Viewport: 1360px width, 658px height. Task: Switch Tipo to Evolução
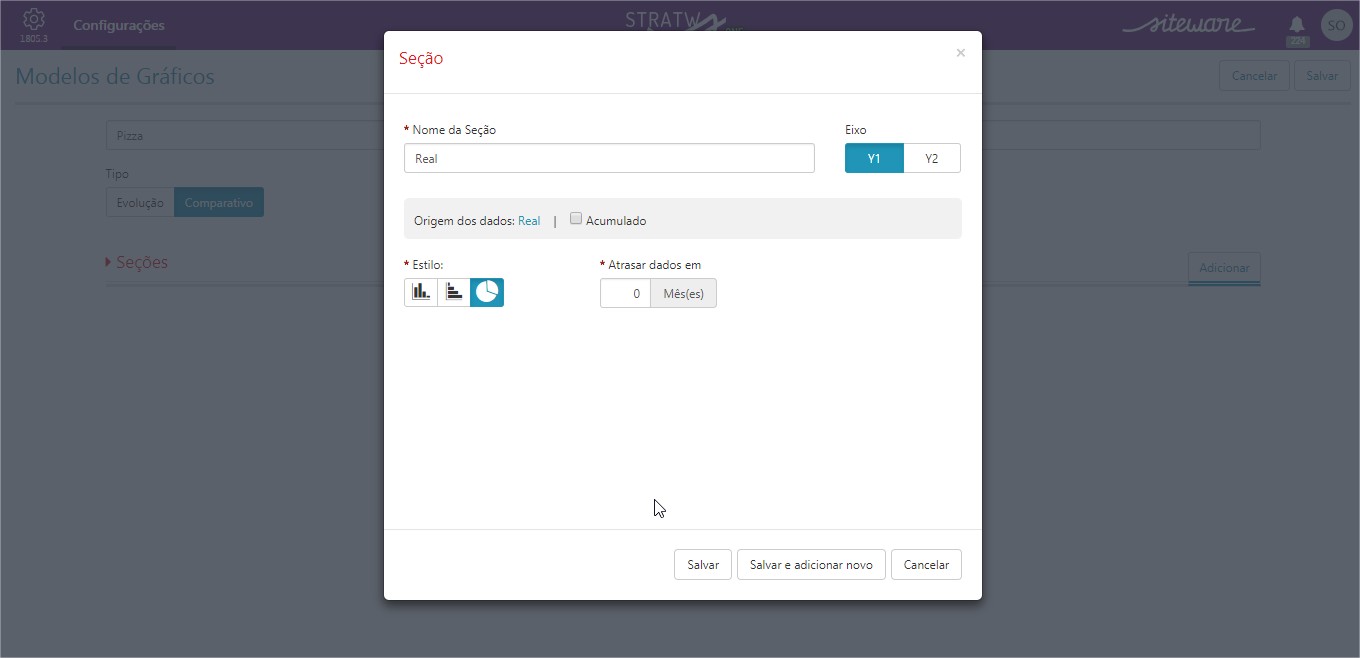pyautogui.click(x=140, y=202)
